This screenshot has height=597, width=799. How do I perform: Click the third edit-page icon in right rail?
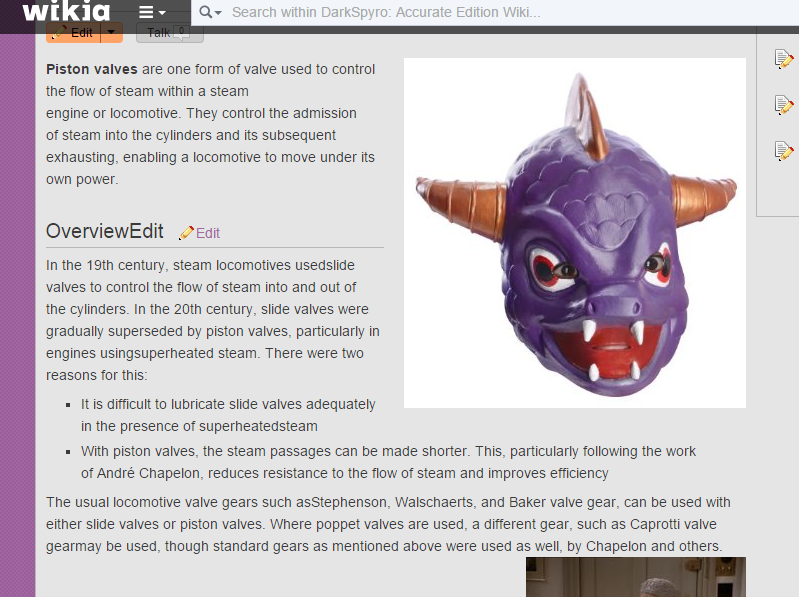click(x=784, y=151)
